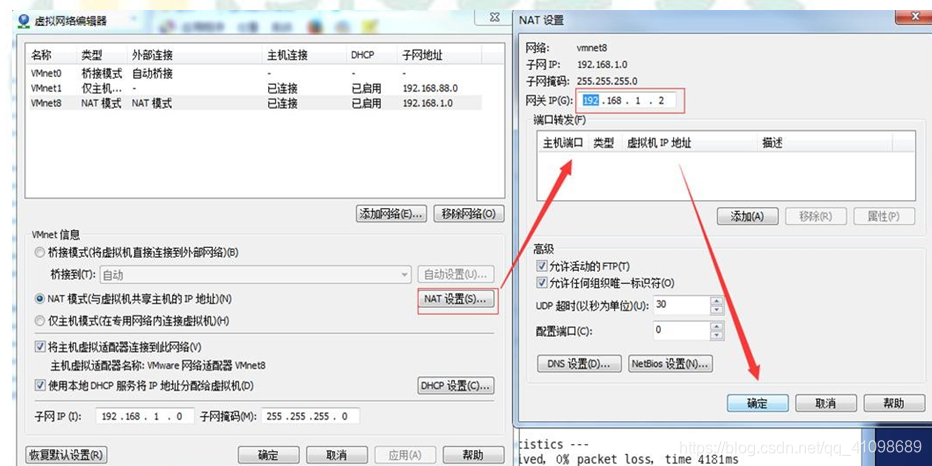This screenshot has height=466, width=932.
Task: Increase 配置端口 value with up arrow
Action: tap(717, 326)
